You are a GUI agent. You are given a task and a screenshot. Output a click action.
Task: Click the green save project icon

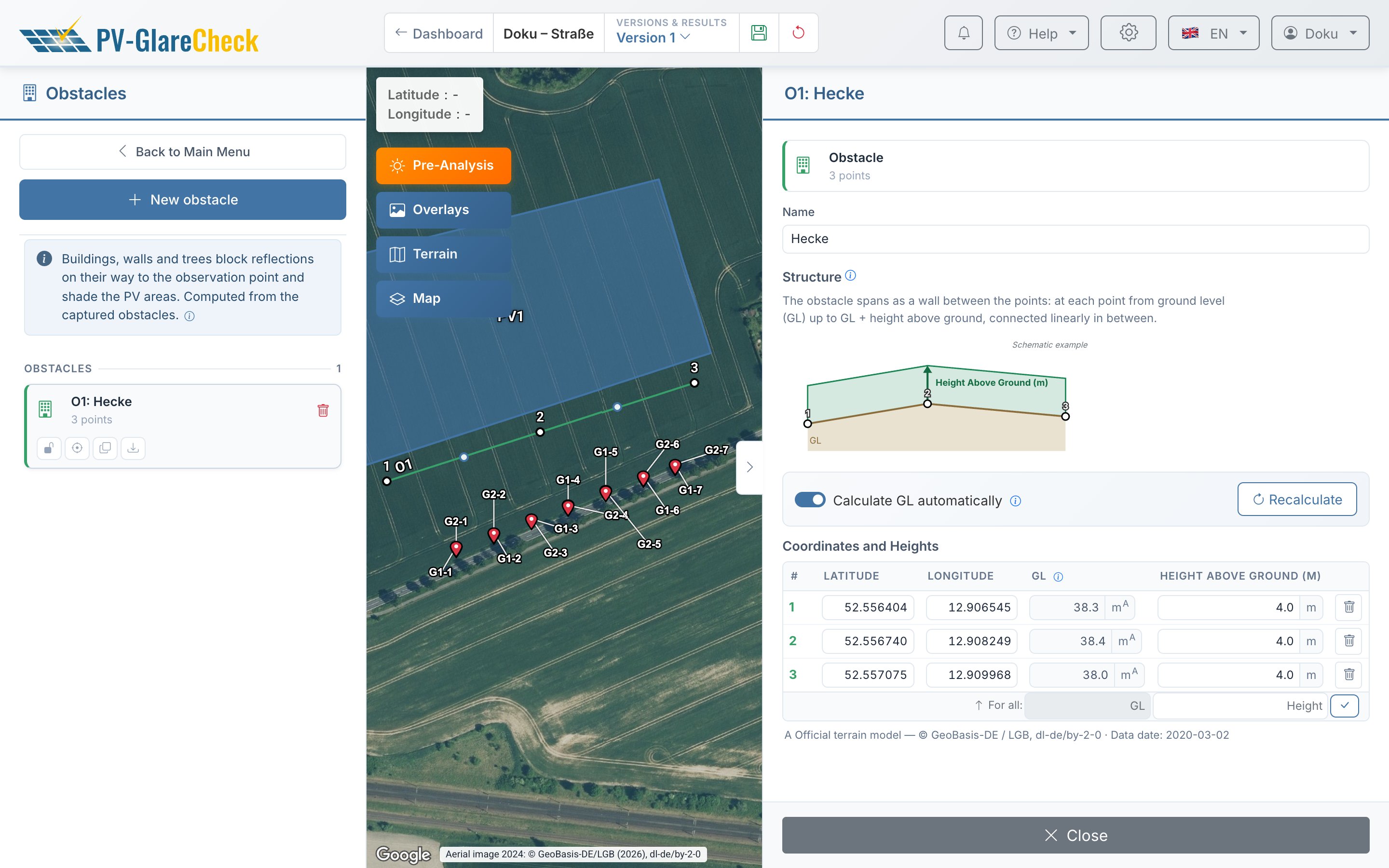coord(759,33)
